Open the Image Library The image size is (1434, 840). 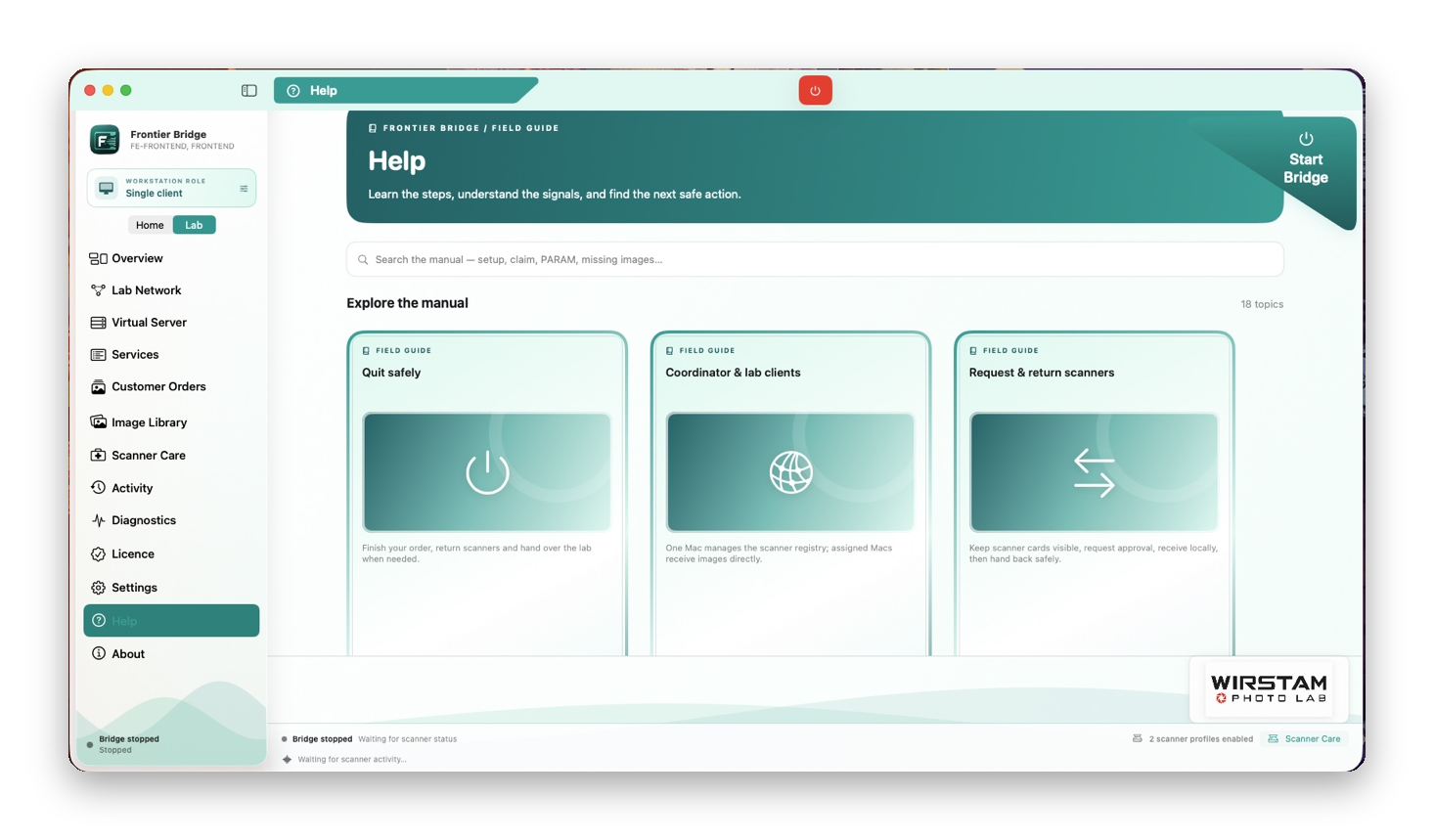[x=171, y=422]
